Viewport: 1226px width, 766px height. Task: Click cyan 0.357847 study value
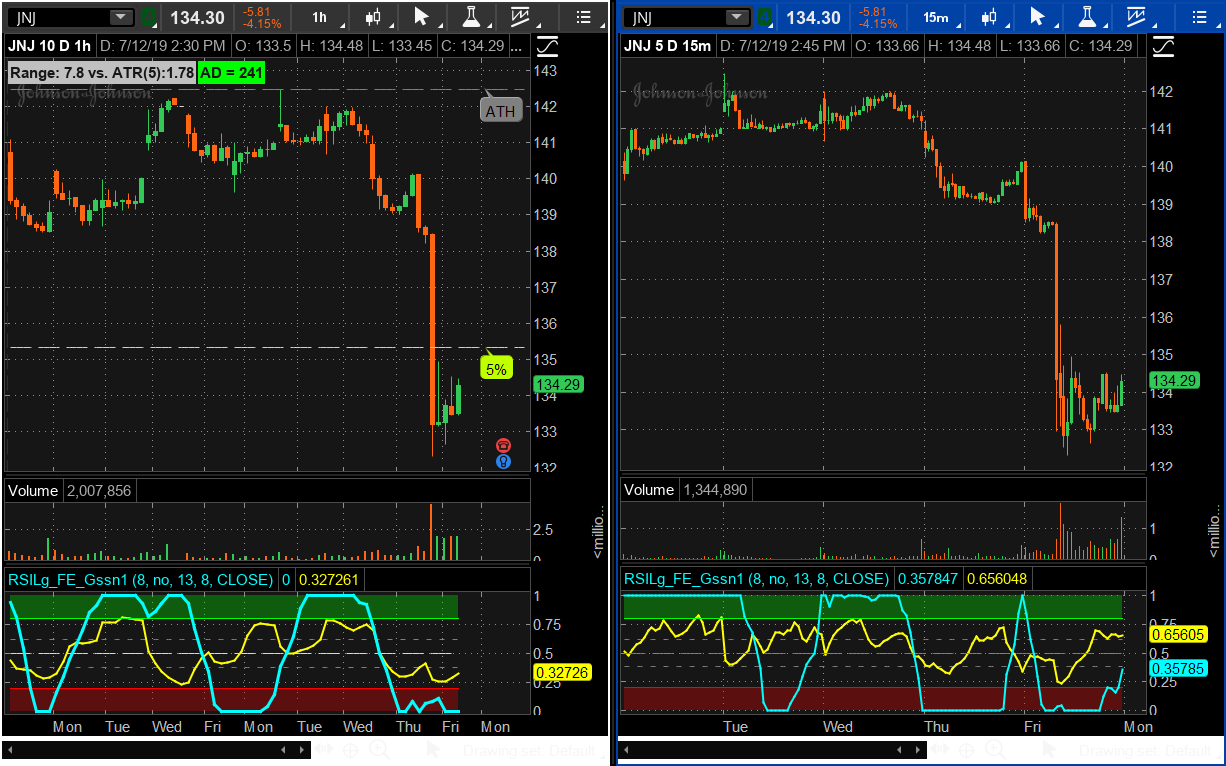(x=927, y=578)
